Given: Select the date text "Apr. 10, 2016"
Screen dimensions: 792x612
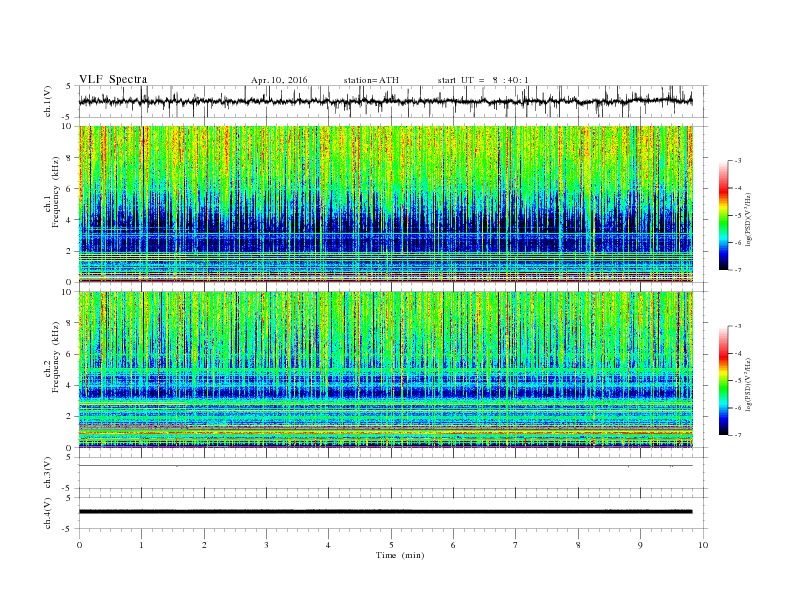Looking at the screenshot, I should click(x=279, y=80).
